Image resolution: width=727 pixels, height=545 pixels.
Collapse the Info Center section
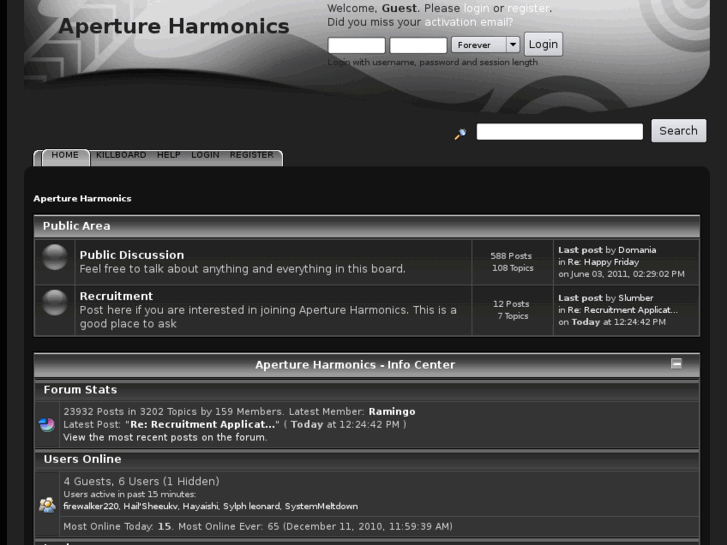[x=676, y=364]
